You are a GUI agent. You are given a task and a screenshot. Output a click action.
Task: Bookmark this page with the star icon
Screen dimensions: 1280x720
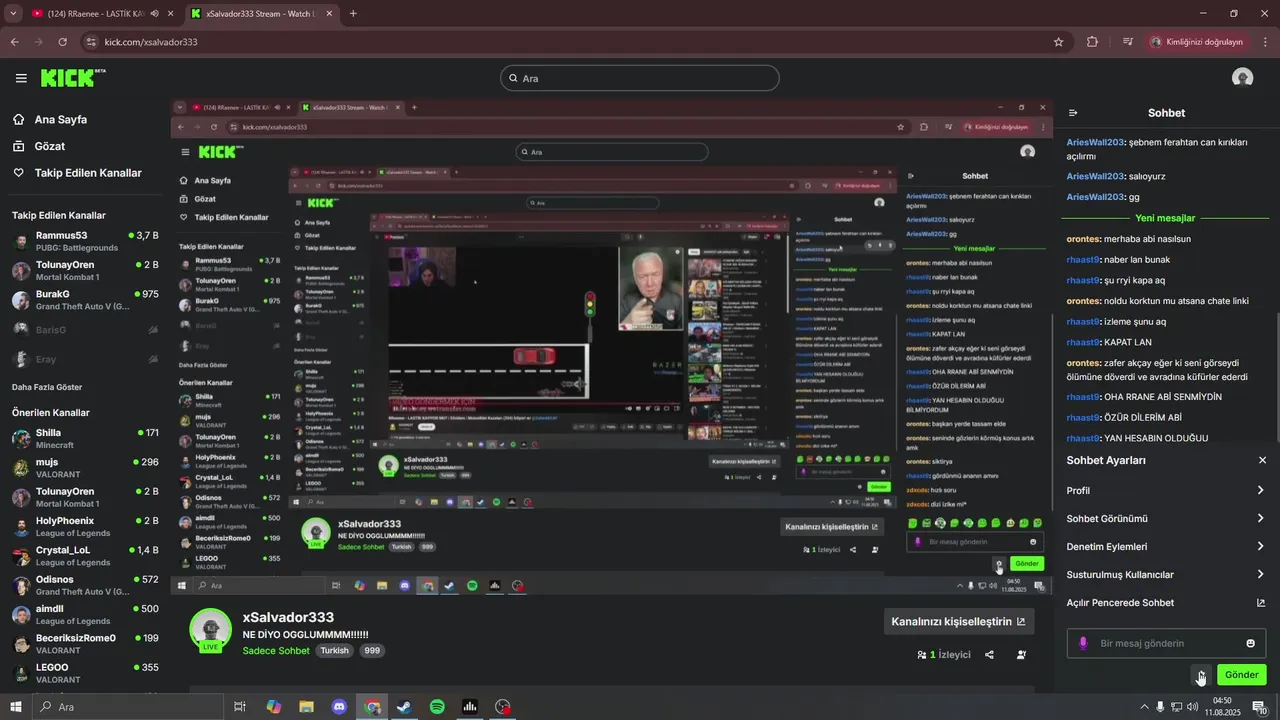coord(1058,42)
